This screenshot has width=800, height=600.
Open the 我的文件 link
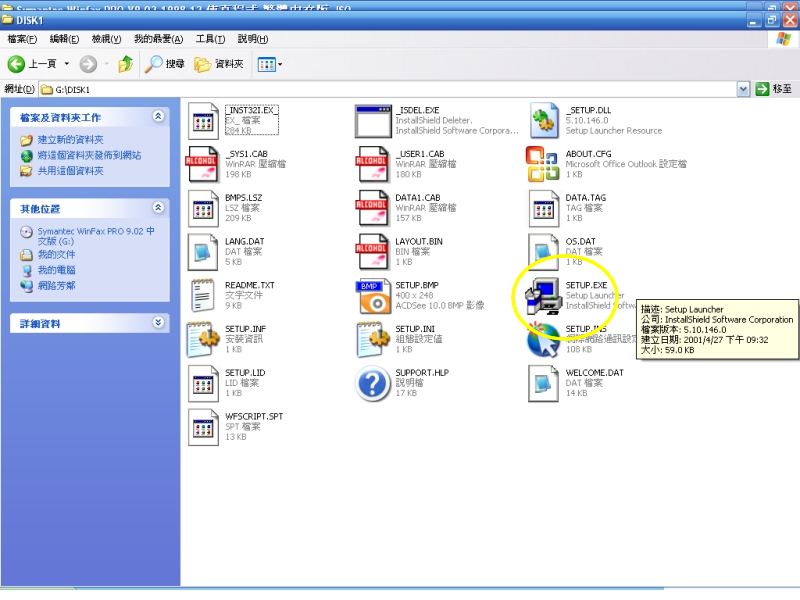(56, 254)
